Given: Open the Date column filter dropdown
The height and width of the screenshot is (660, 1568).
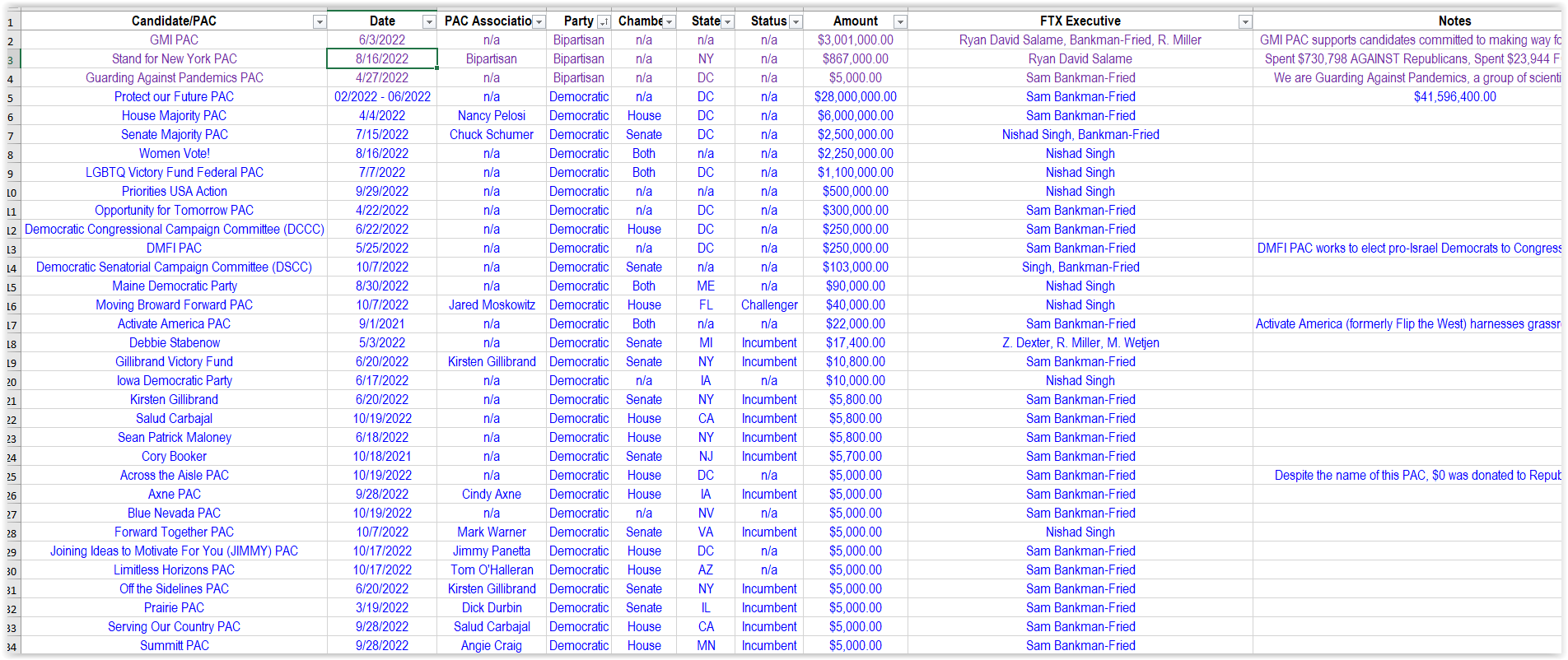Looking at the screenshot, I should coord(429,22).
